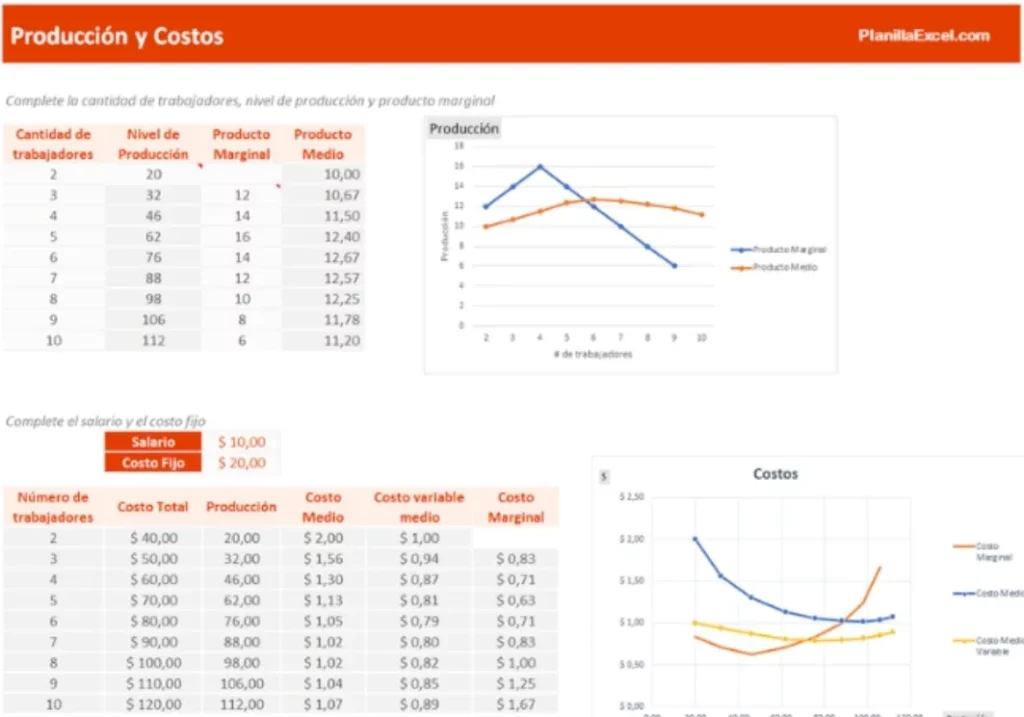Select Producto Medio cell 11,20

coord(323,341)
